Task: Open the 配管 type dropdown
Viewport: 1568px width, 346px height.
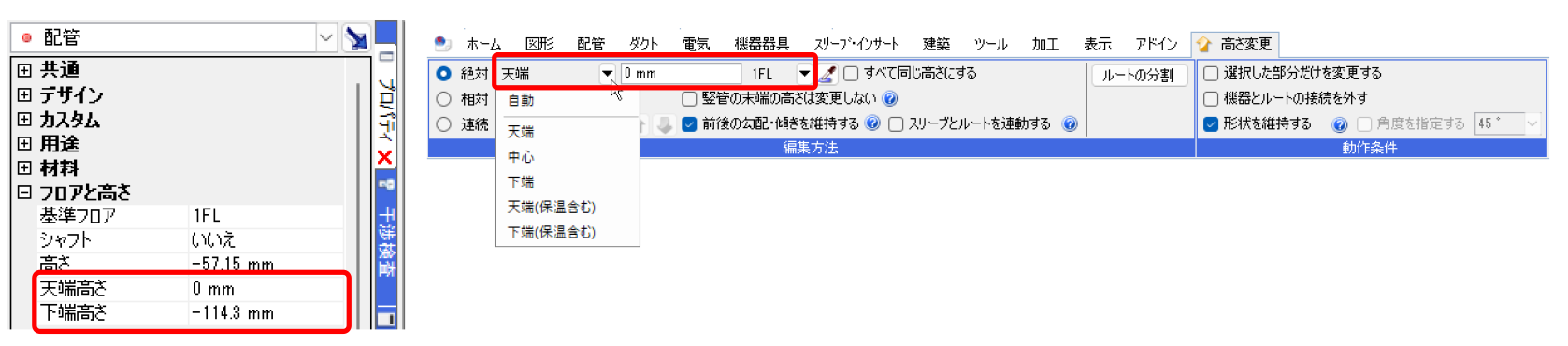Action: 325,37
